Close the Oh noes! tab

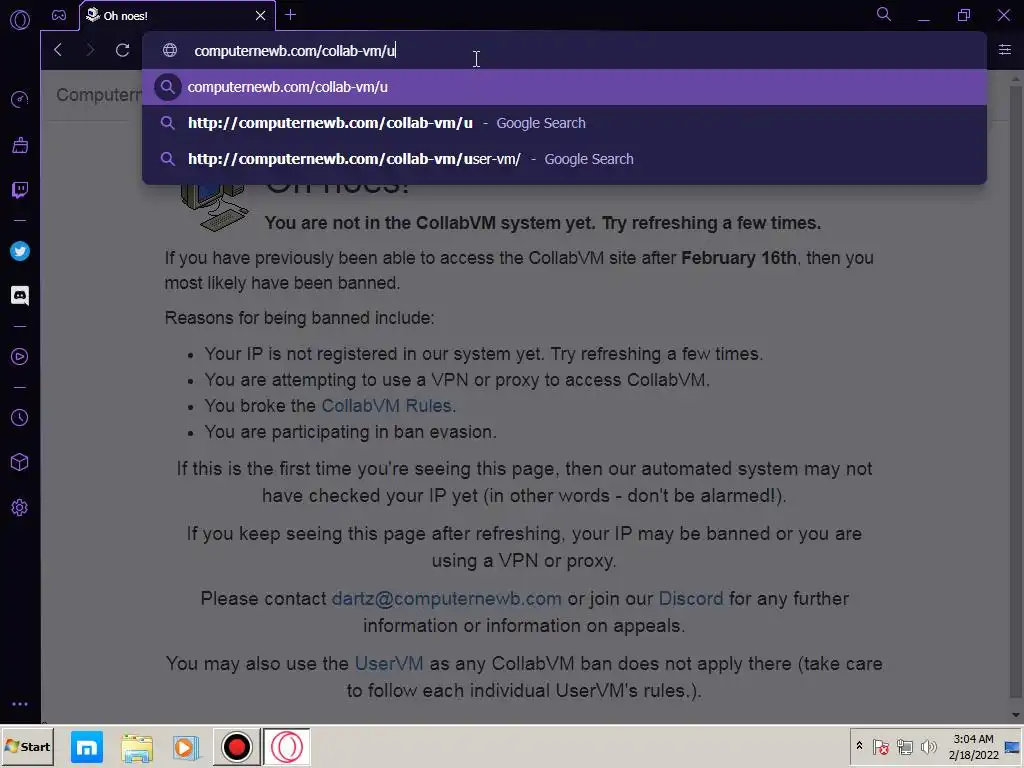tap(261, 15)
